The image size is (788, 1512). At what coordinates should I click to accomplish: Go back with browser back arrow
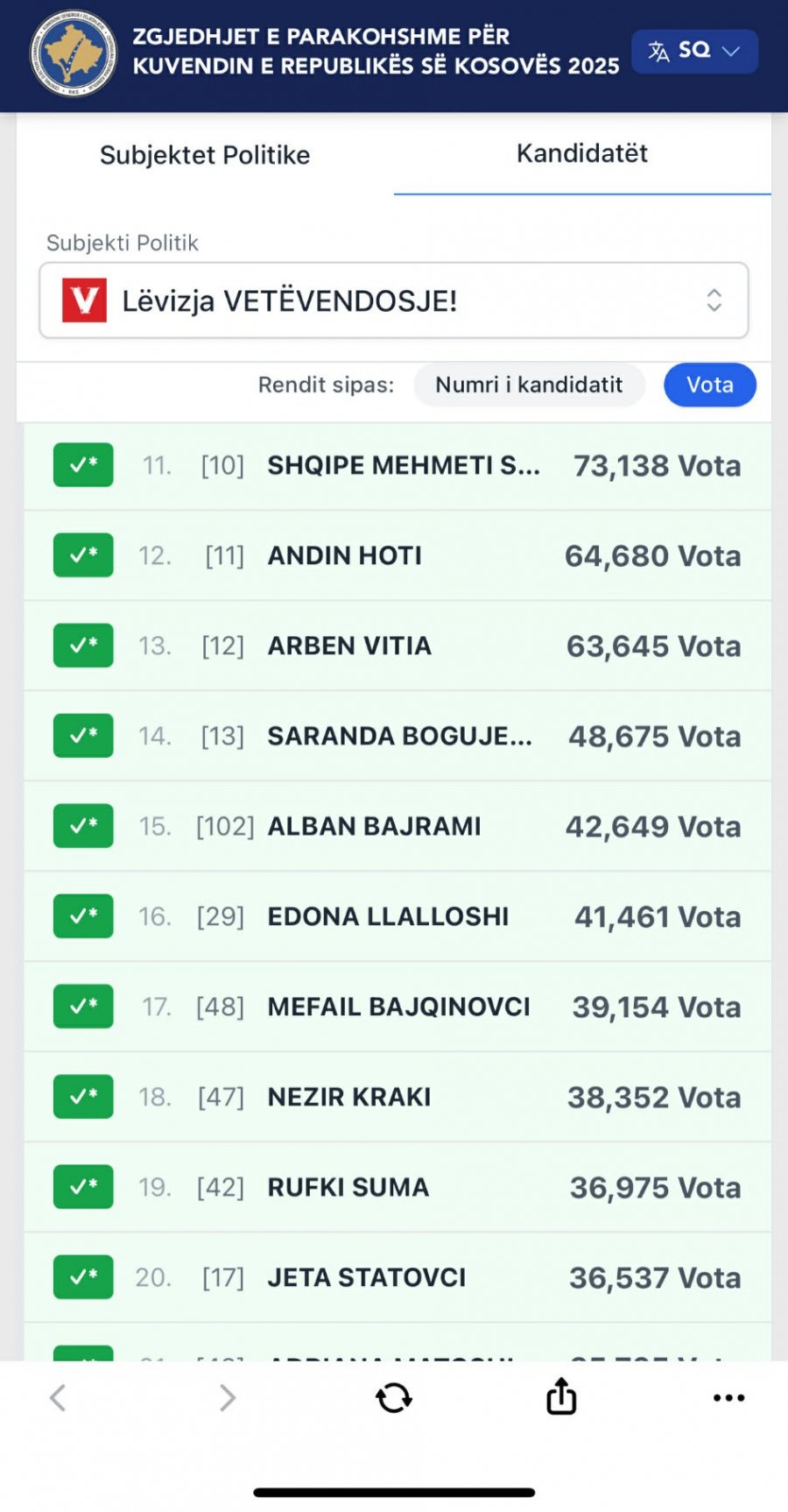(58, 1397)
